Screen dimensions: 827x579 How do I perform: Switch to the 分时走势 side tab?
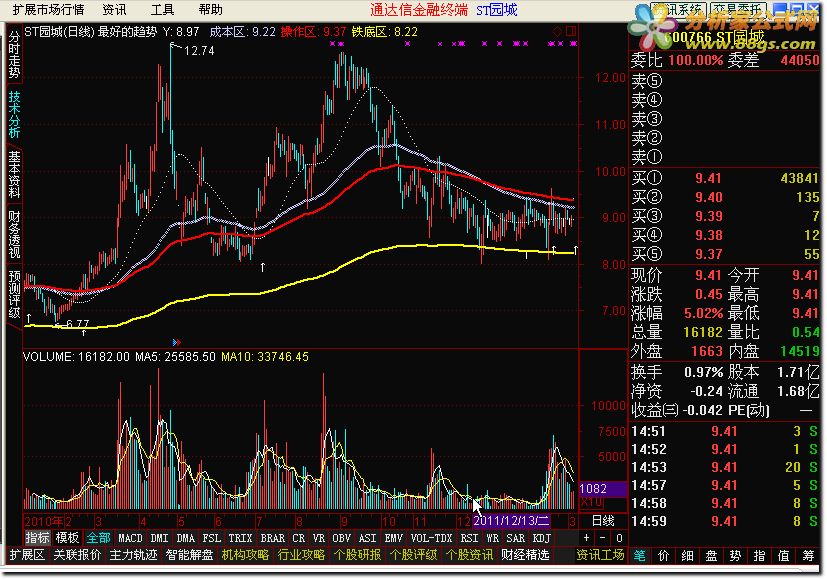[14, 55]
